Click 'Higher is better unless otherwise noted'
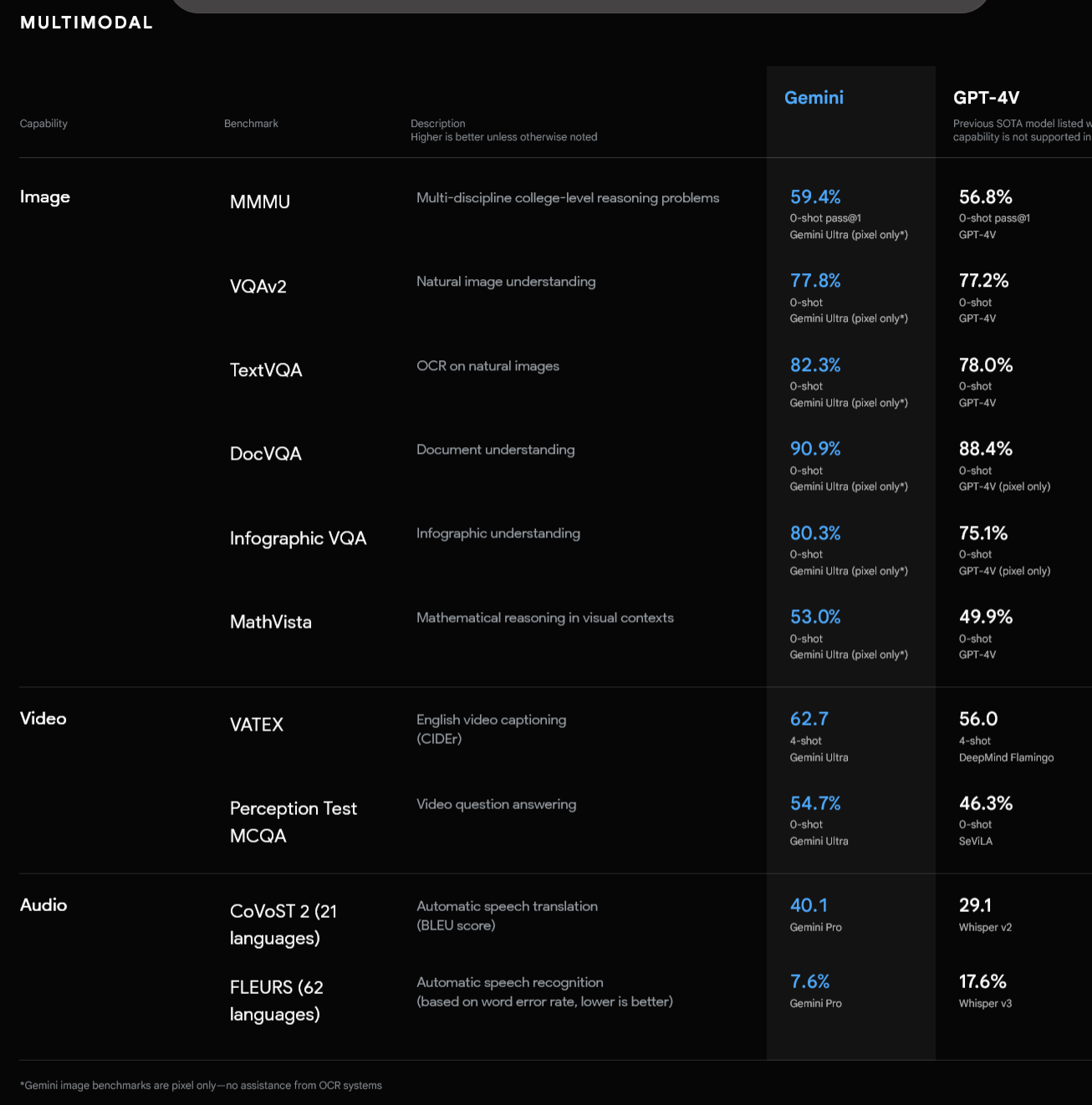The image size is (1092, 1105). click(x=504, y=137)
